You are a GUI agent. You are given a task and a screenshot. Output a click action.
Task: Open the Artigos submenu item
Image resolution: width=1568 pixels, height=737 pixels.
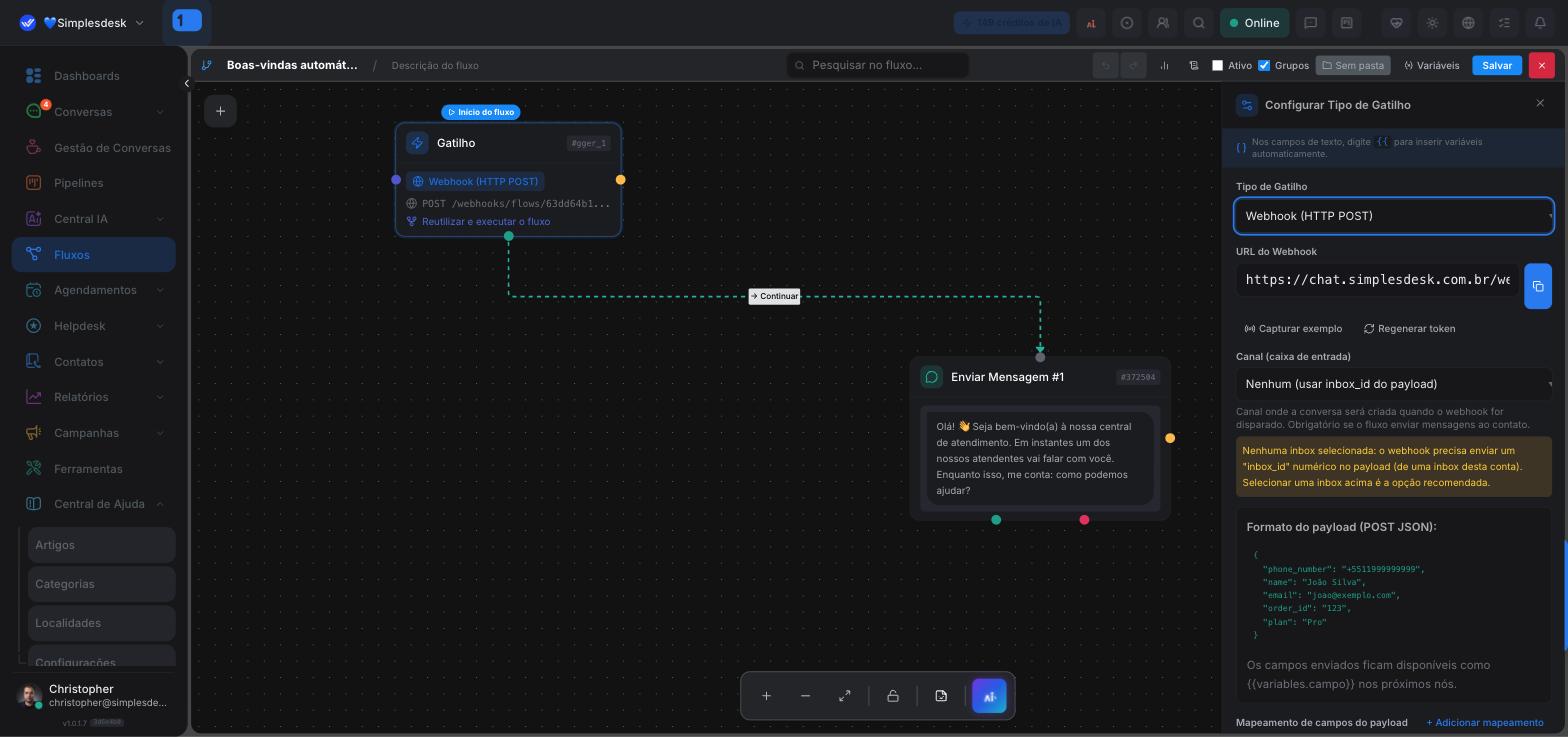tap(102, 545)
